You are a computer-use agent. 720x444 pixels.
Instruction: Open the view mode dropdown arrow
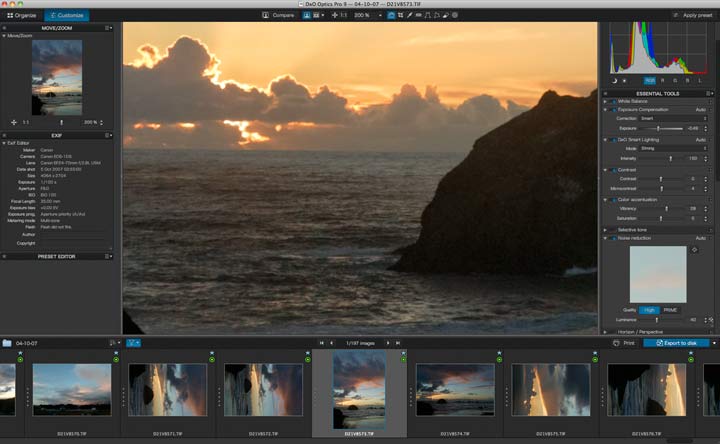323,15
